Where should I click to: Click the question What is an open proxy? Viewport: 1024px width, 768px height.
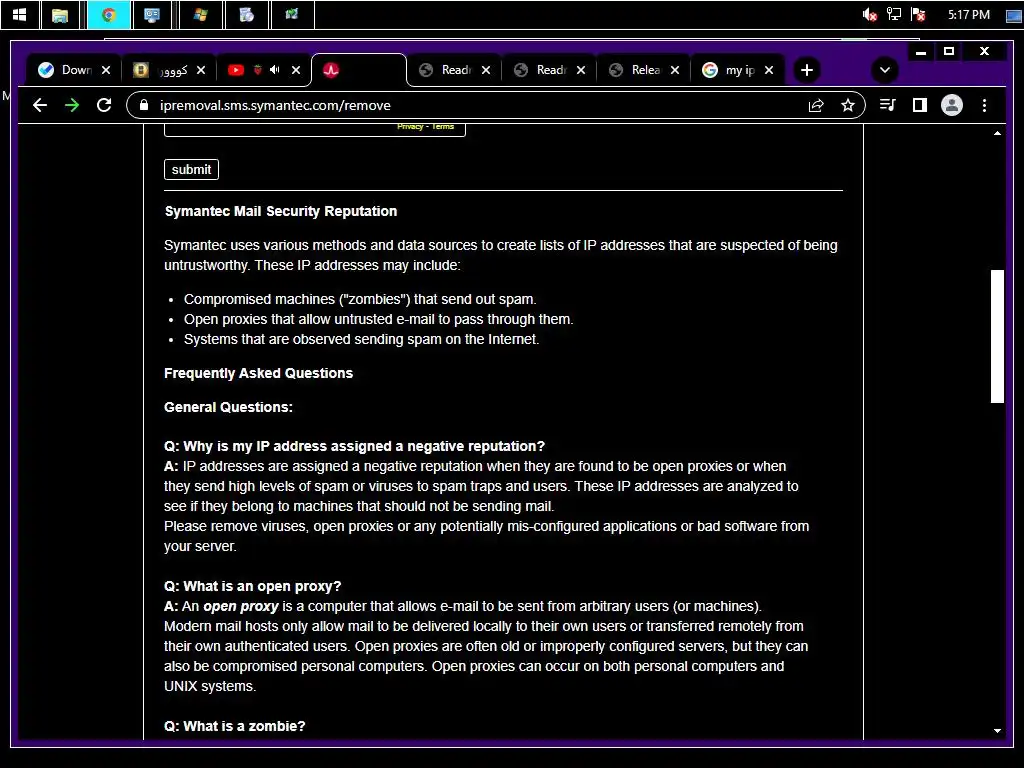[253, 586]
